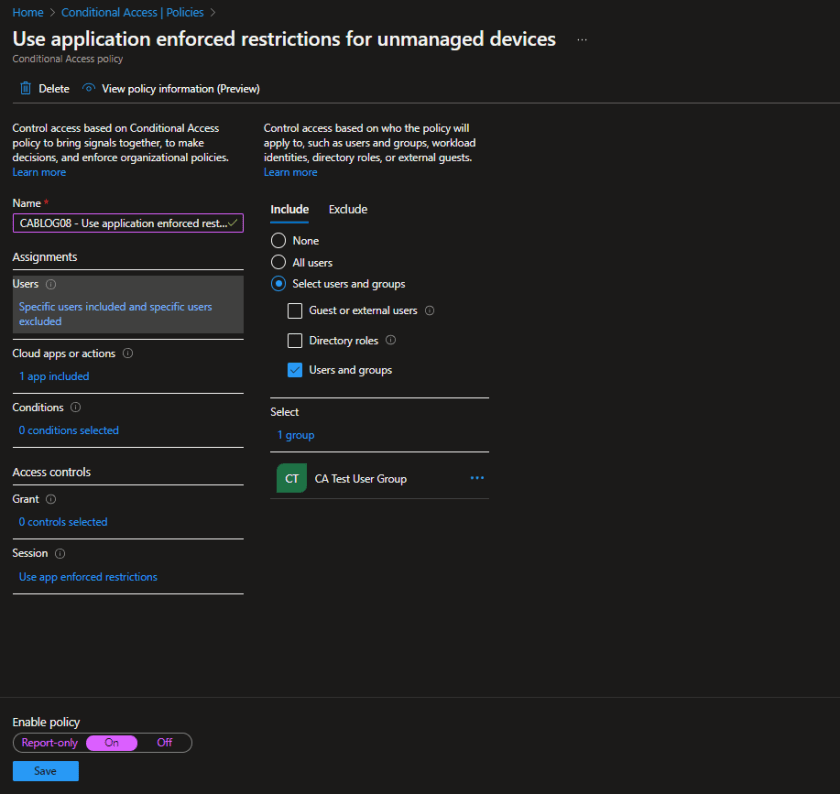Open the 1 app included link
This screenshot has width=840, height=794.
click(x=54, y=375)
